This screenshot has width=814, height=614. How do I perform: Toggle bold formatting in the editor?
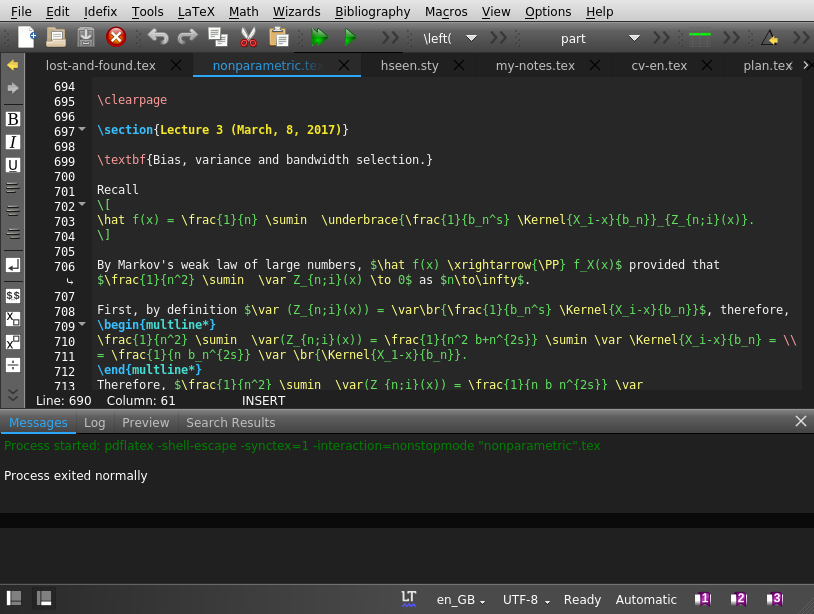pyautogui.click(x=12, y=119)
